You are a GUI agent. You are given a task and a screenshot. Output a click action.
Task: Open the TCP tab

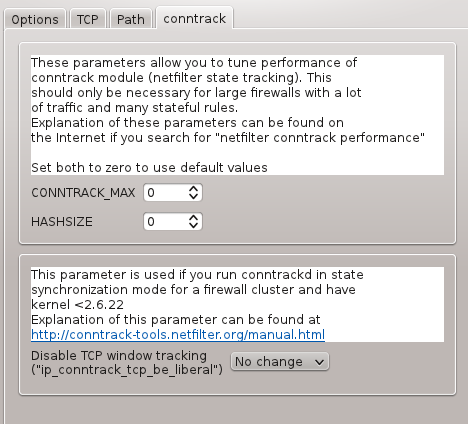88,19
